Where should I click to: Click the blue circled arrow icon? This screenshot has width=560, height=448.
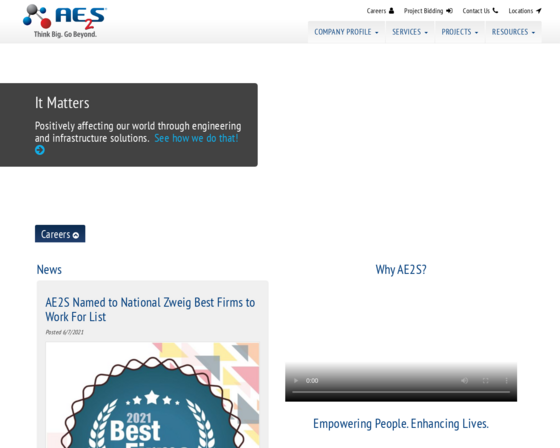tap(40, 150)
